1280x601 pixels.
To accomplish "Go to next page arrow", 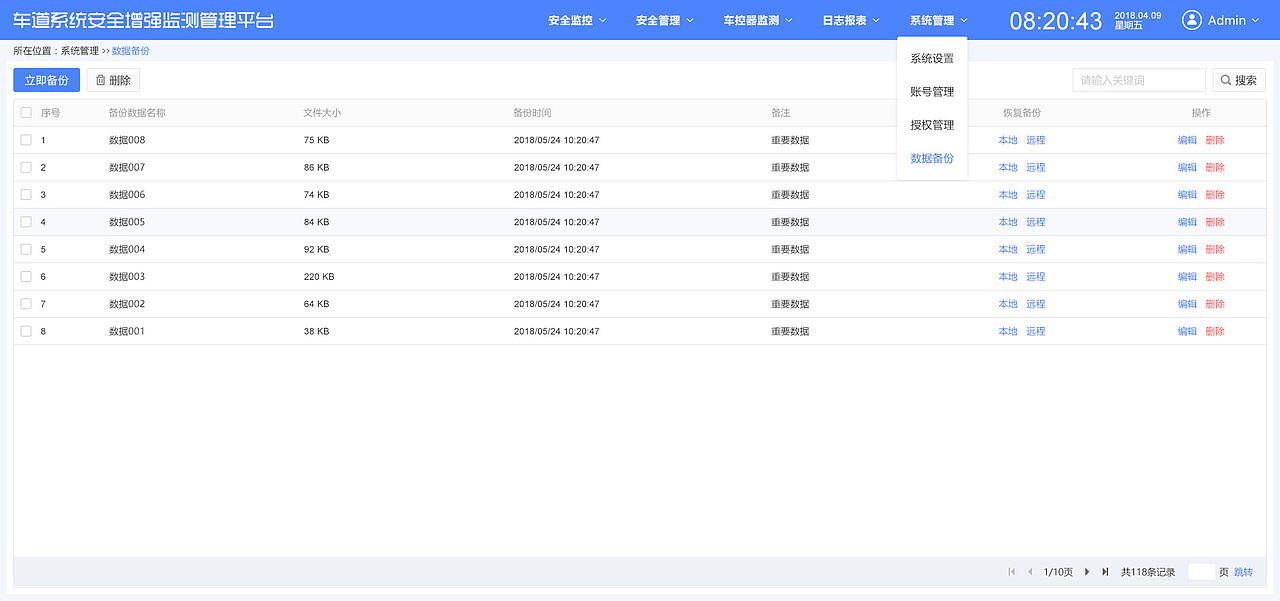I will (1087, 572).
